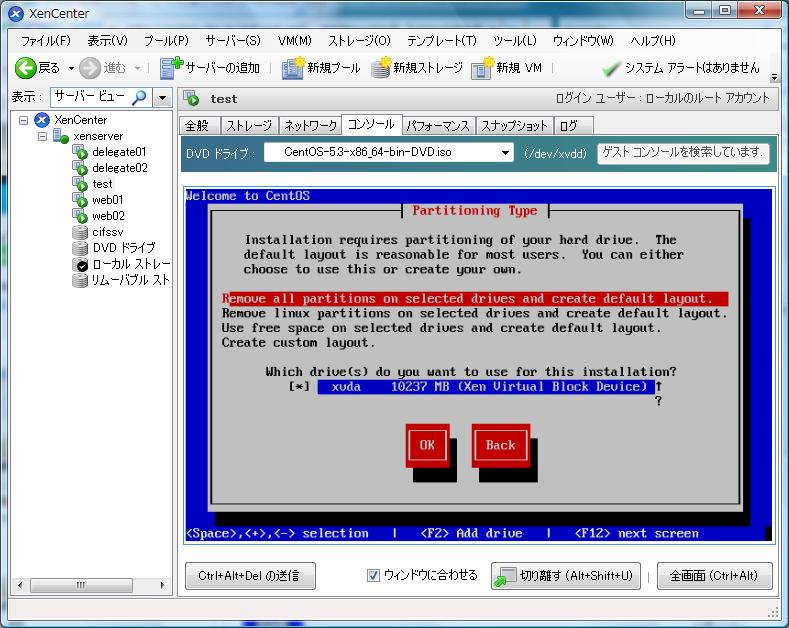The image size is (789, 628).
Task: Click the test VM icon in tree
Action: (80, 184)
